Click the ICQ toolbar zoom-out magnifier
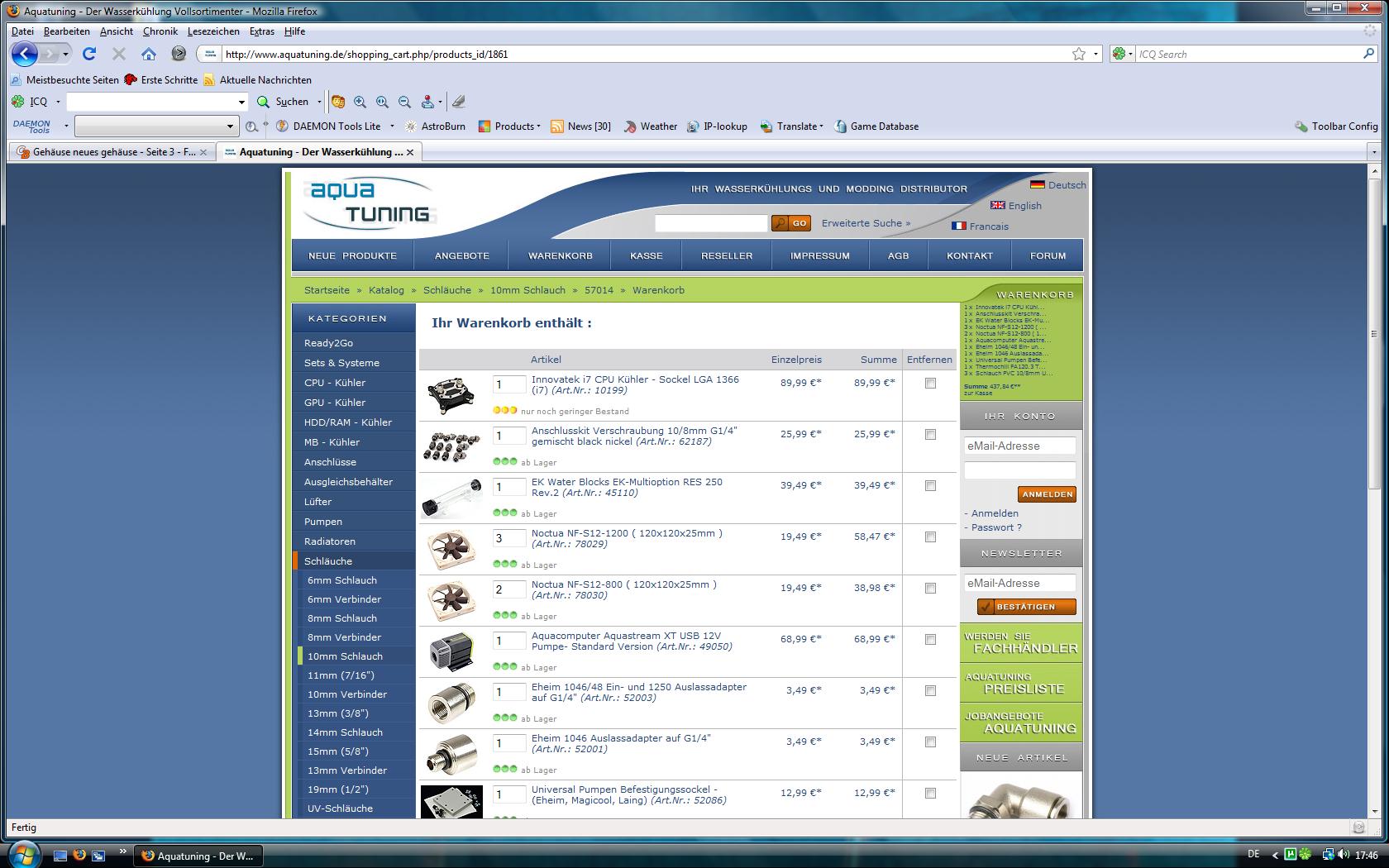Image resolution: width=1389 pixels, height=868 pixels. tap(404, 102)
